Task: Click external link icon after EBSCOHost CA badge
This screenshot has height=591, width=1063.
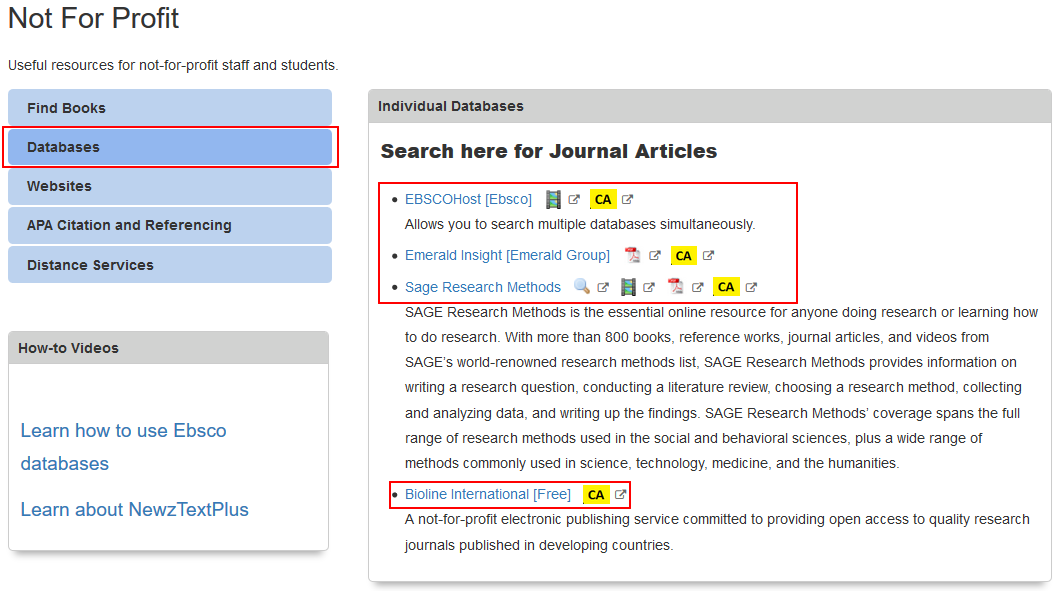Action: (627, 199)
